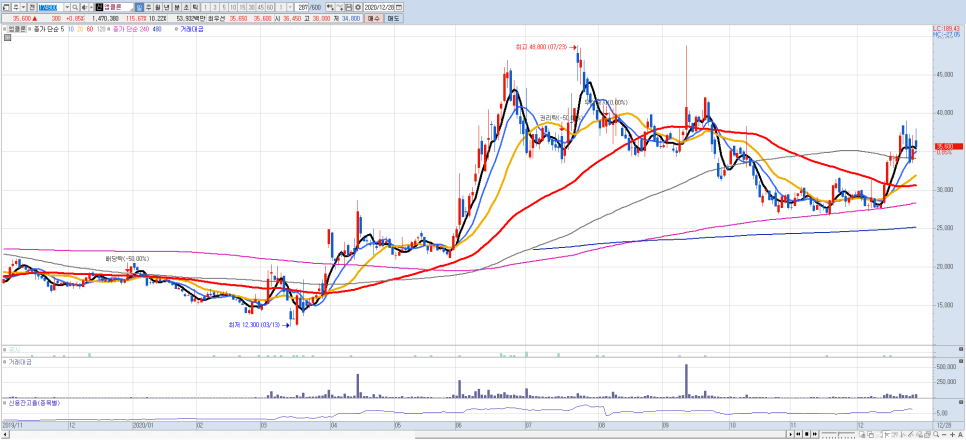Select the 일 daily chart period

tap(139, 7)
